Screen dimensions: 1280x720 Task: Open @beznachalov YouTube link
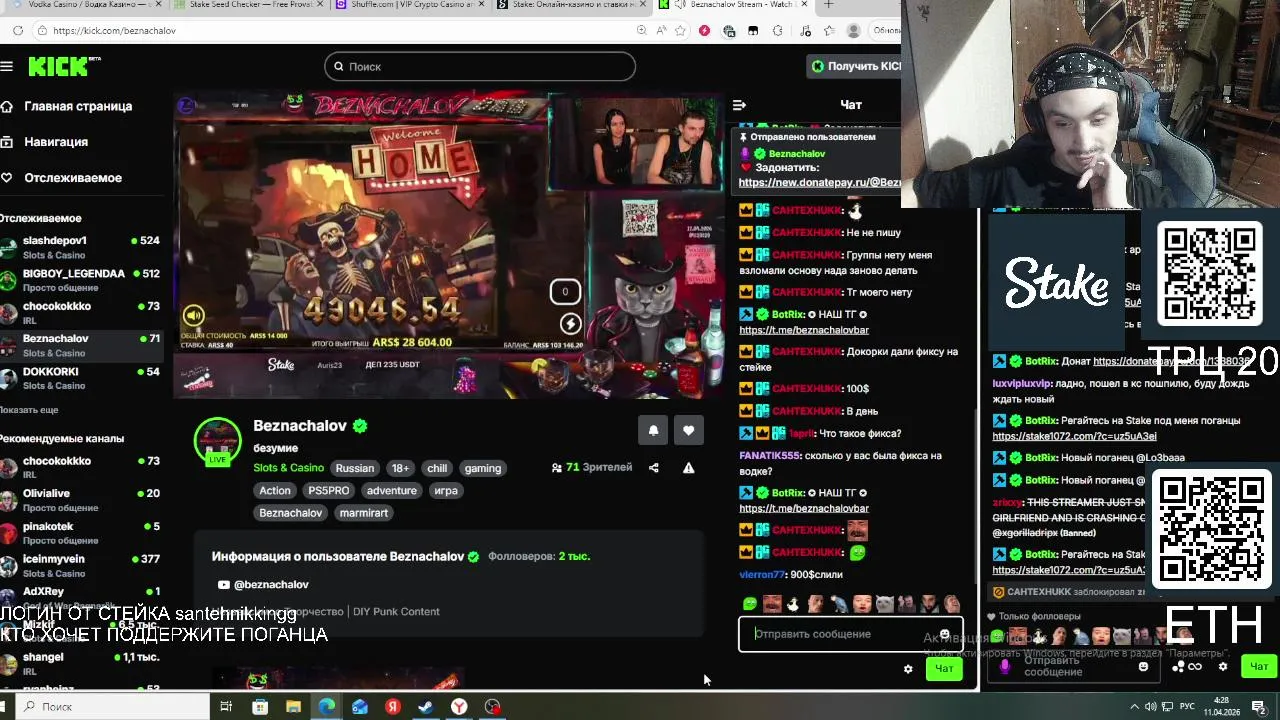tap(263, 585)
